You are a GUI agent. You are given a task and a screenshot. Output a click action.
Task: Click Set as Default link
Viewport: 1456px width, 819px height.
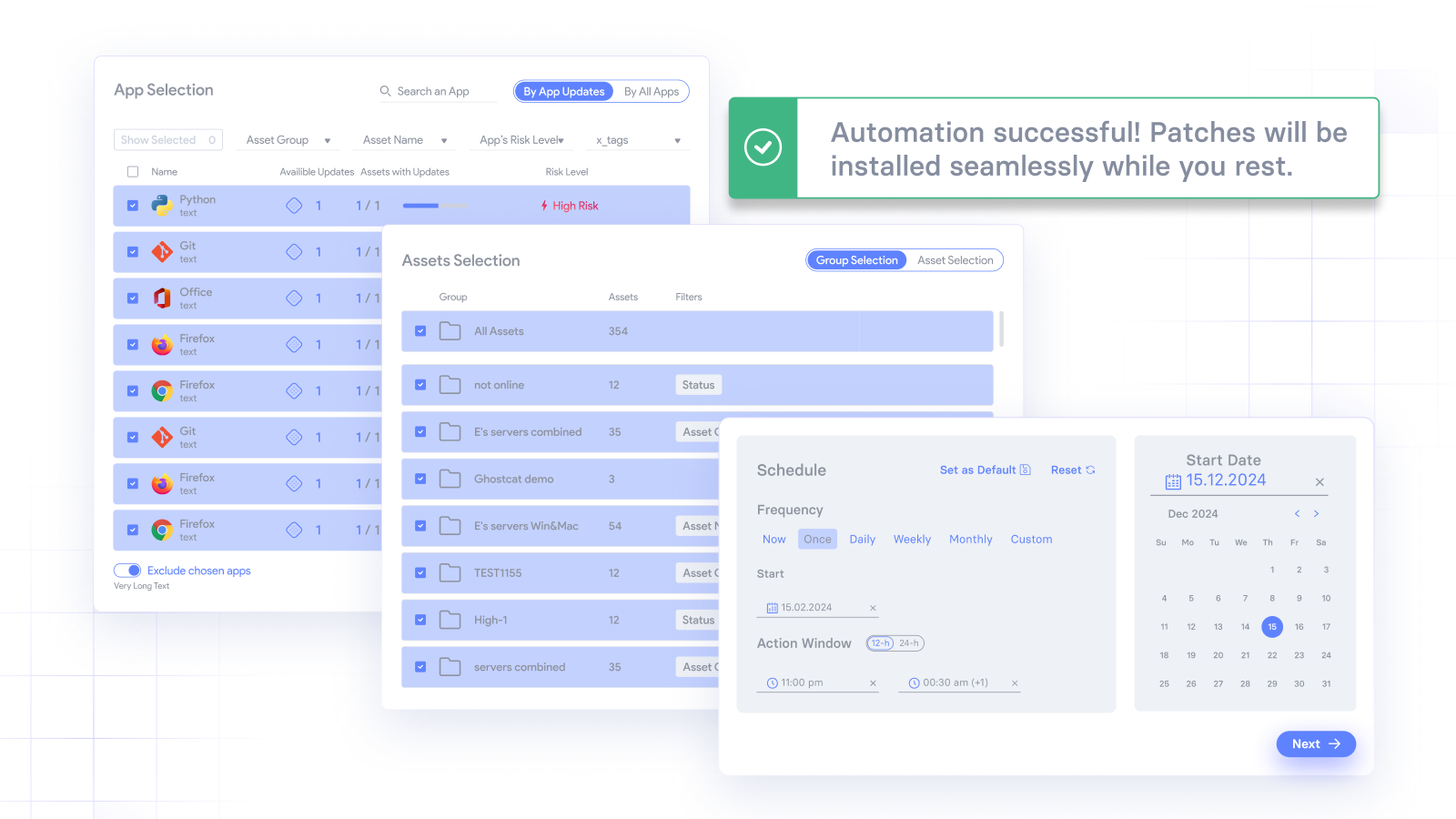(986, 470)
